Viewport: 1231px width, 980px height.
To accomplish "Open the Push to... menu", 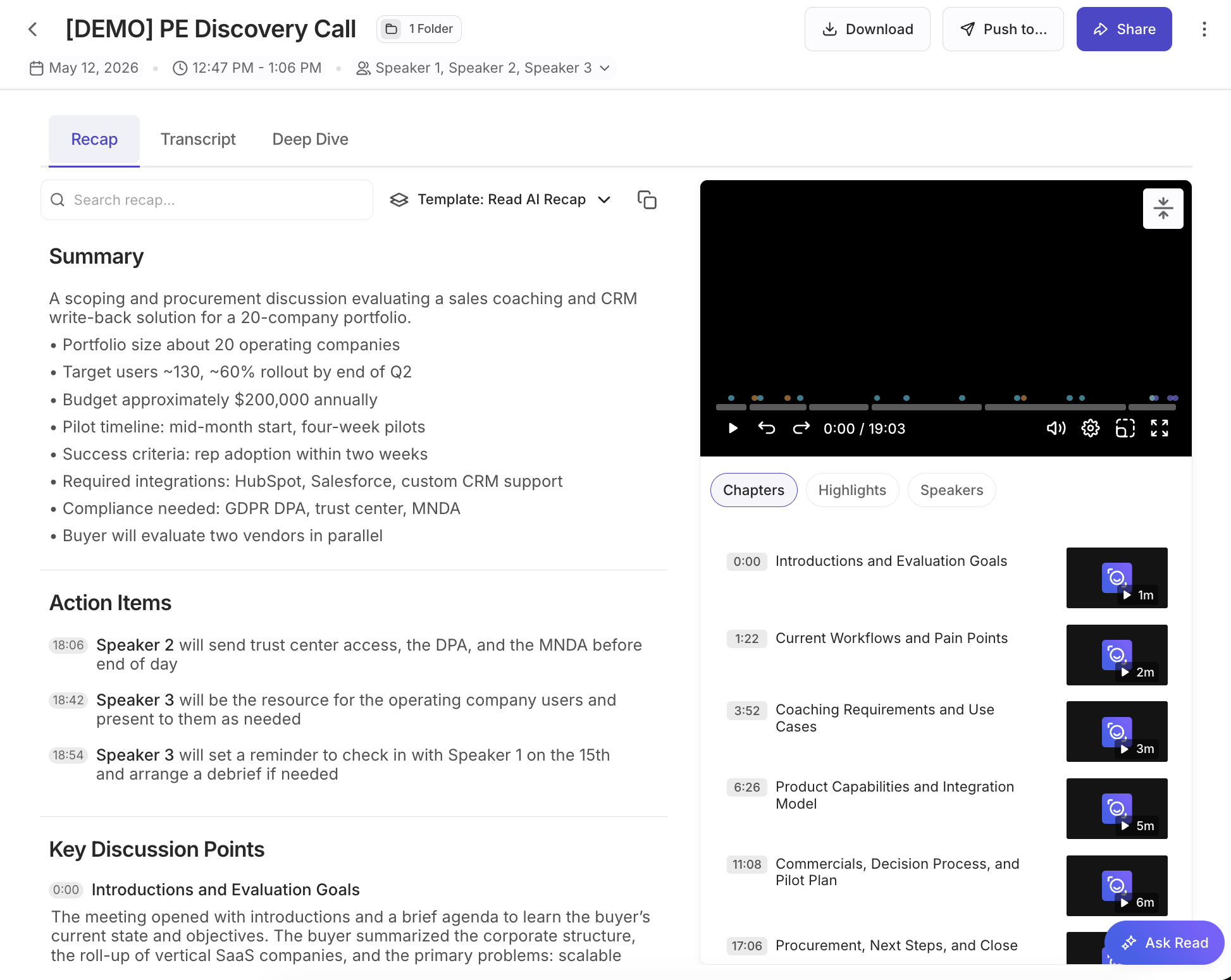I will click(1003, 29).
